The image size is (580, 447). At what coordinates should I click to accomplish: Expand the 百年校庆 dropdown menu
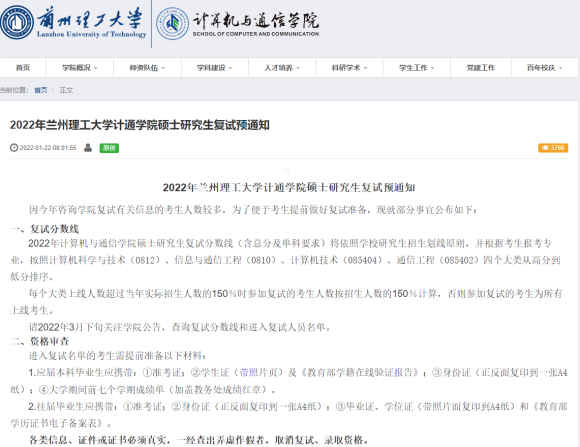tap(544, 68)
